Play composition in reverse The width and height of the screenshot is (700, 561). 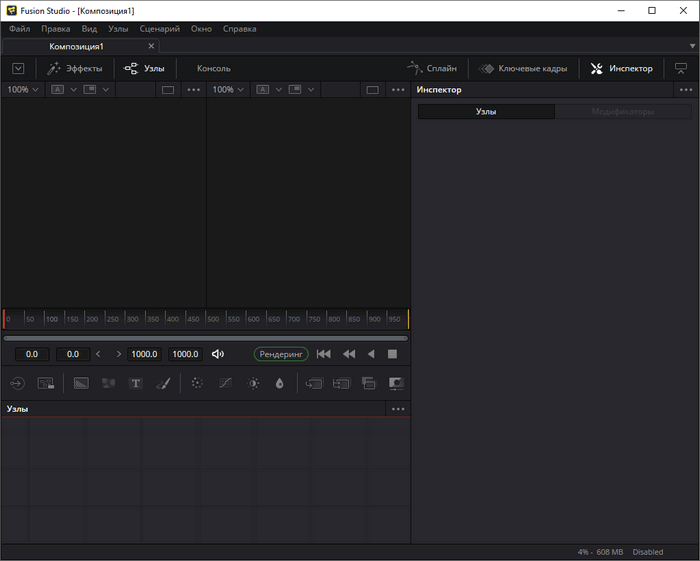coord(371,354)
